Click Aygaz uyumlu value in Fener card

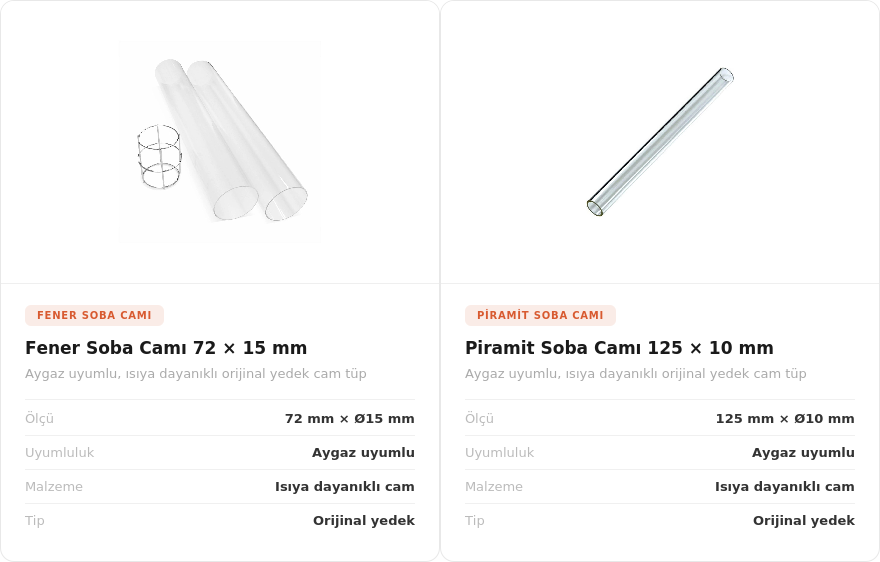pyautogui.click(x=363, y=453)
